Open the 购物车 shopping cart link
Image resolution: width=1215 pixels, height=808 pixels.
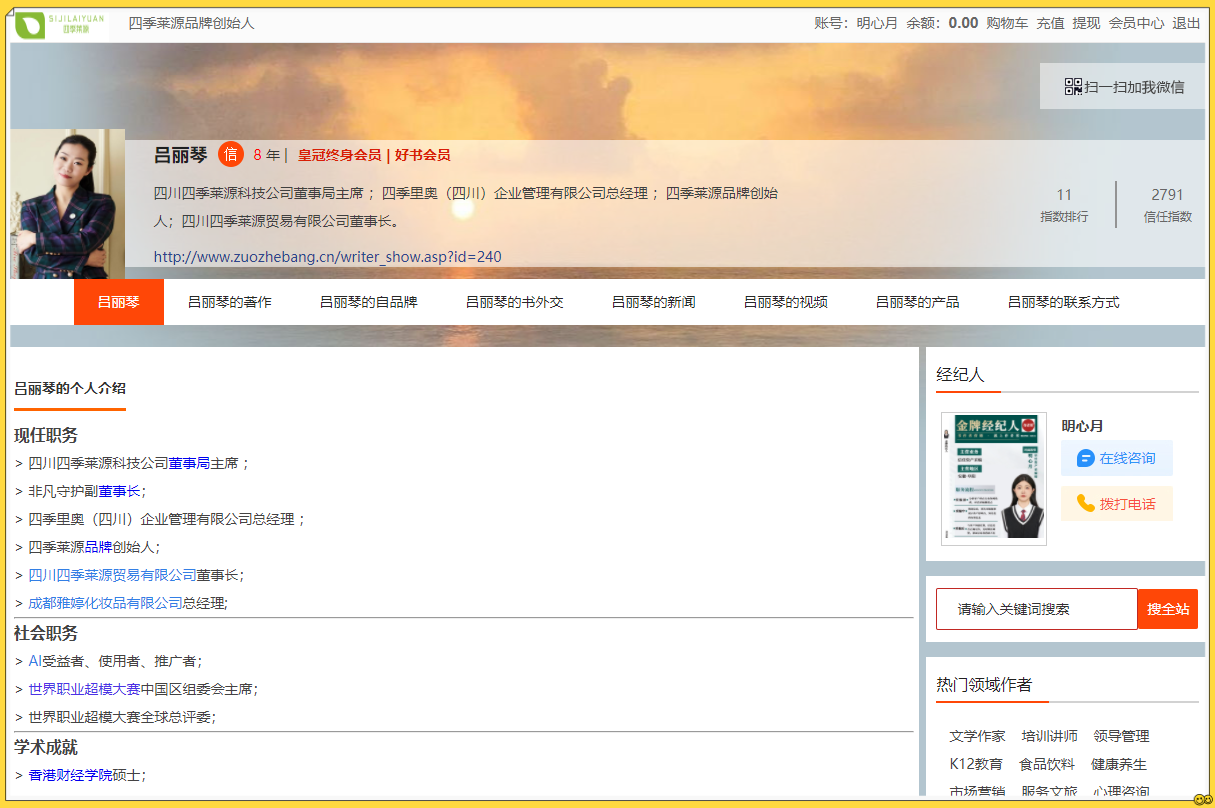(x=1006, y=23)
